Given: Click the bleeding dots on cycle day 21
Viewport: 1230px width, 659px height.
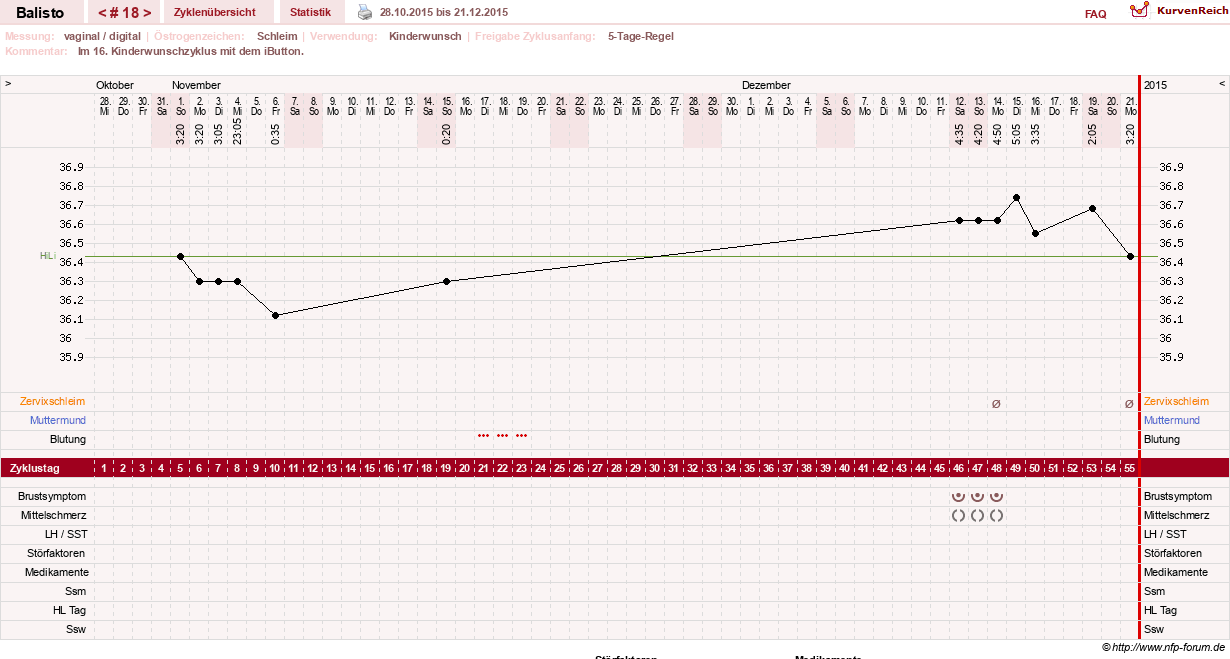Looking at the screenshot, I should (x=484, y=436).
